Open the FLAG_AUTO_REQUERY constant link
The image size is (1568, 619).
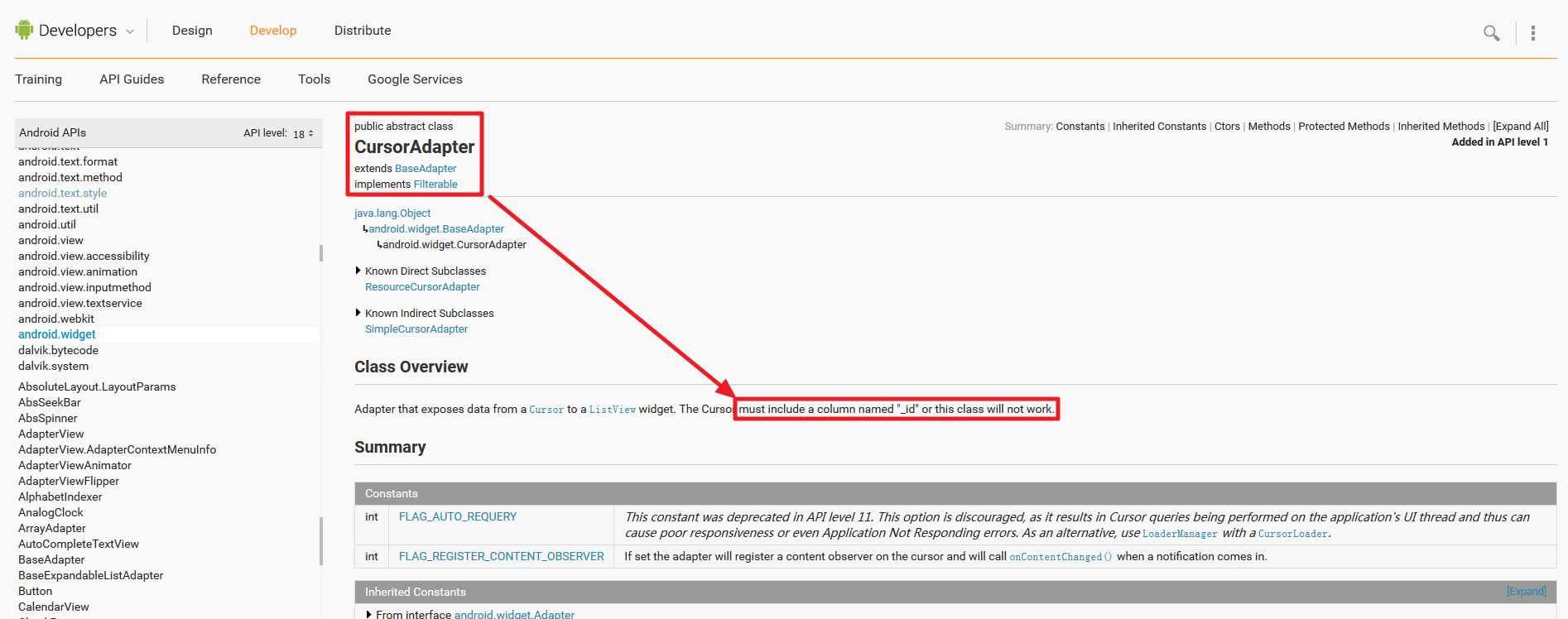458,516
